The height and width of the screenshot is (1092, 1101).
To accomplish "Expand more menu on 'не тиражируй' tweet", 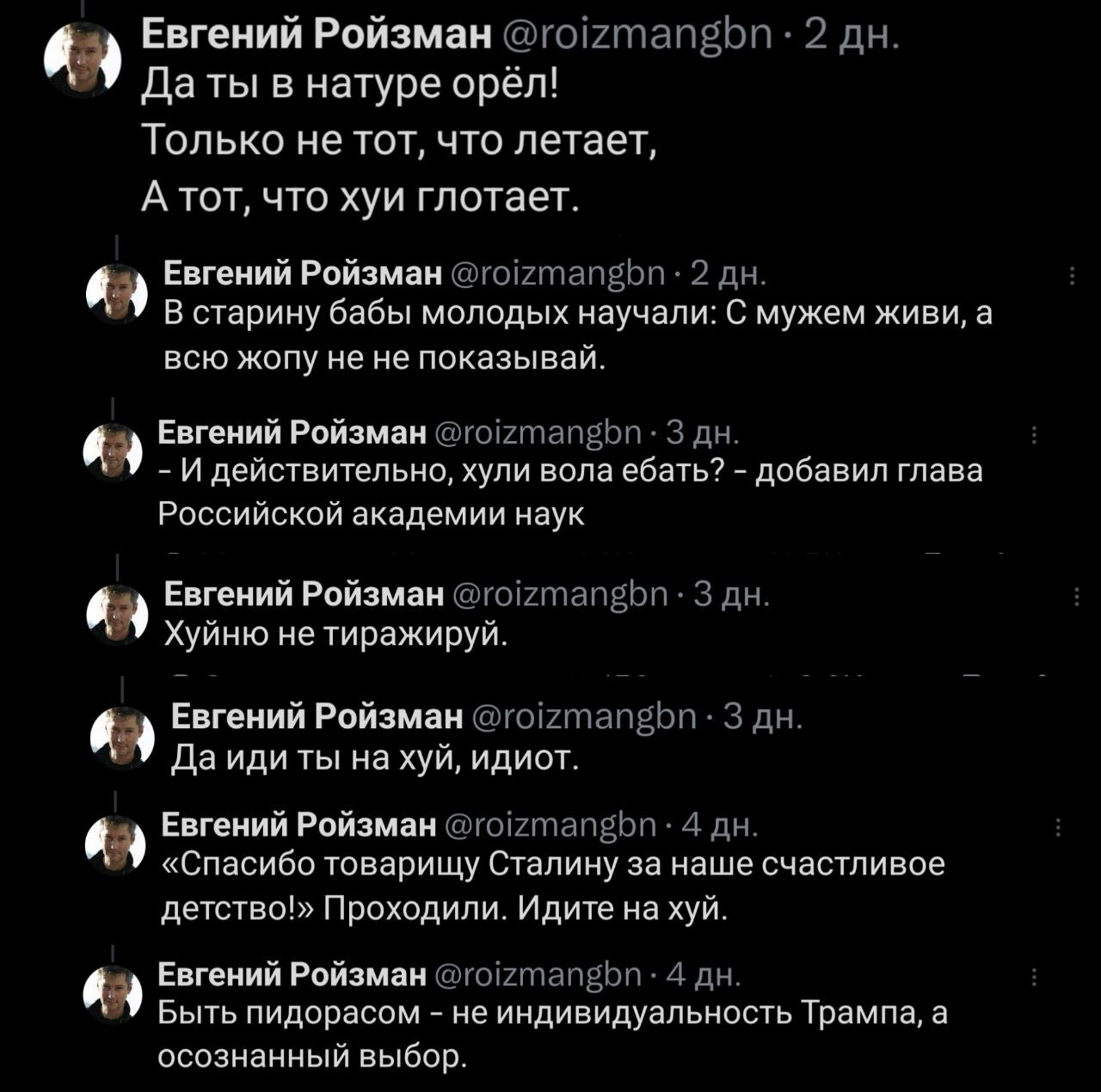I will 1077,597.
